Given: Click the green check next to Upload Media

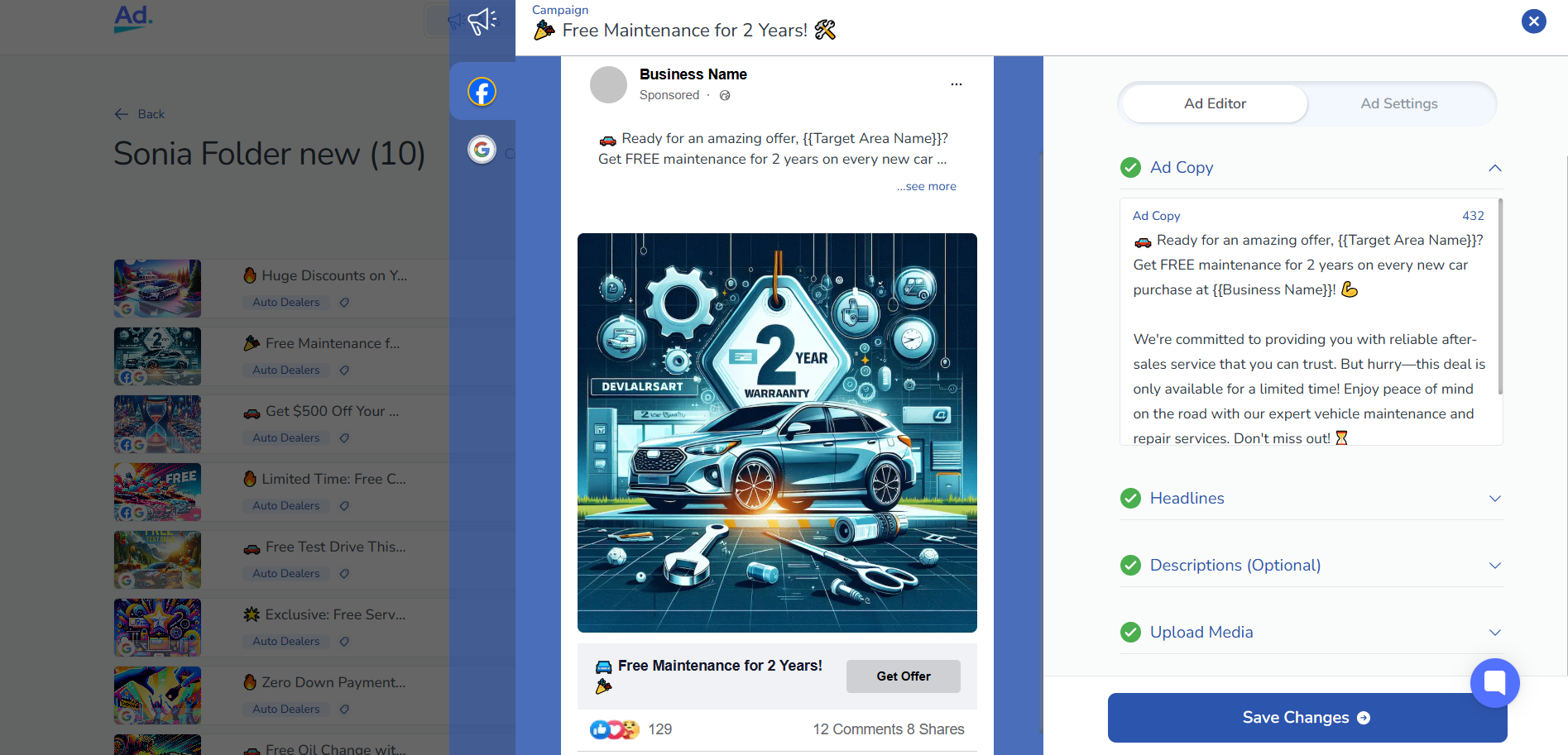Looking at the screenshot, I should [1130, 633].
